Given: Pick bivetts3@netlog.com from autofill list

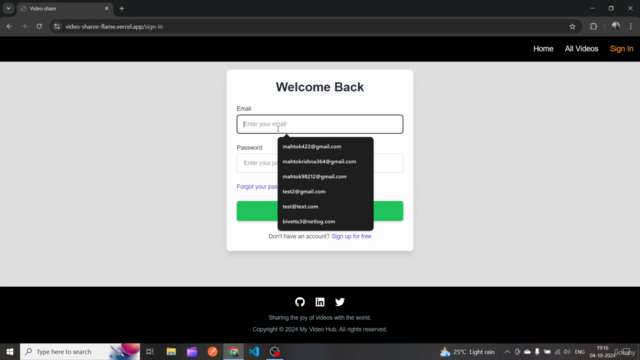Looking at the screenshot, I should pos(325,222).
